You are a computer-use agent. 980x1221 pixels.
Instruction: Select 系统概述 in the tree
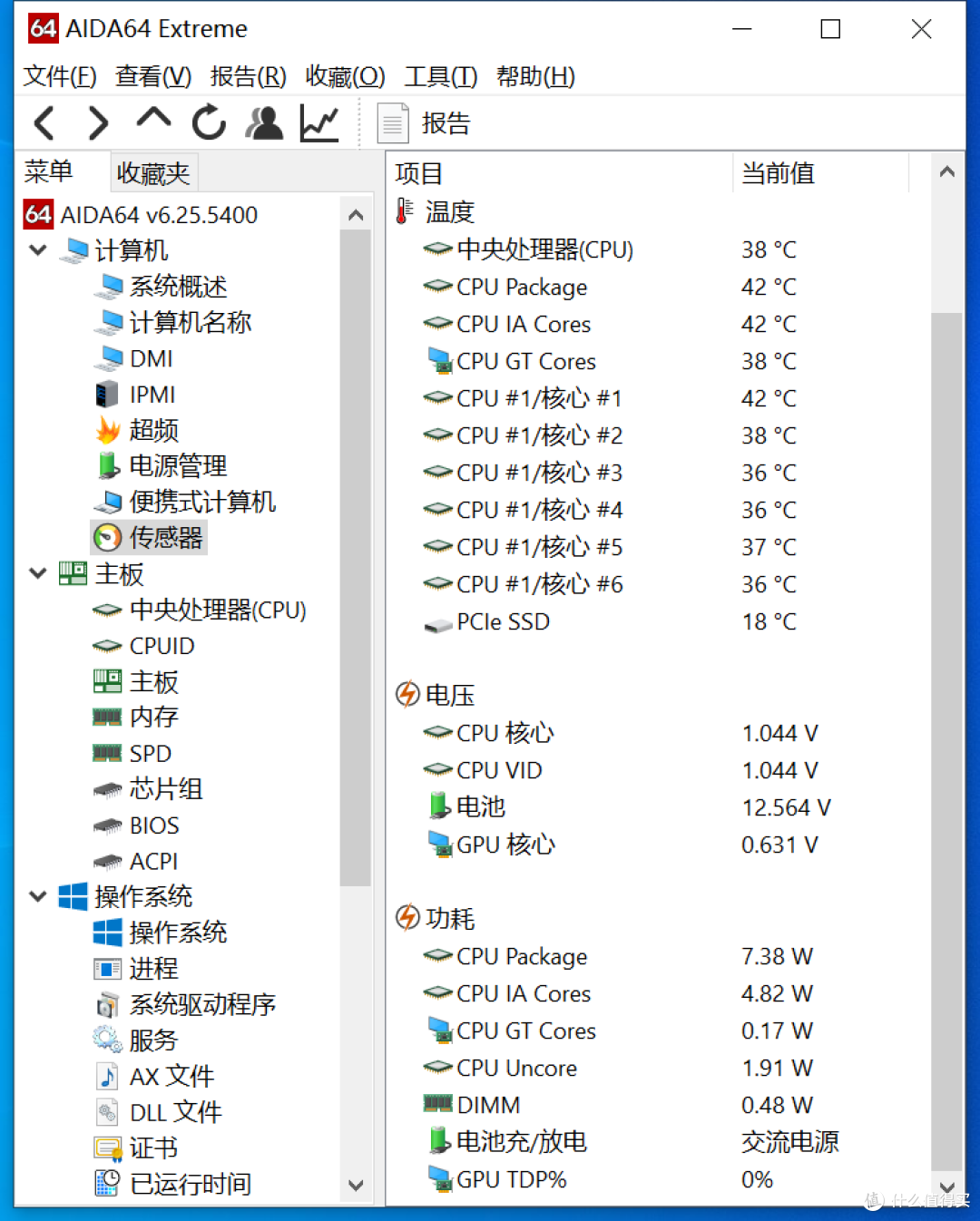pos(178,286)
